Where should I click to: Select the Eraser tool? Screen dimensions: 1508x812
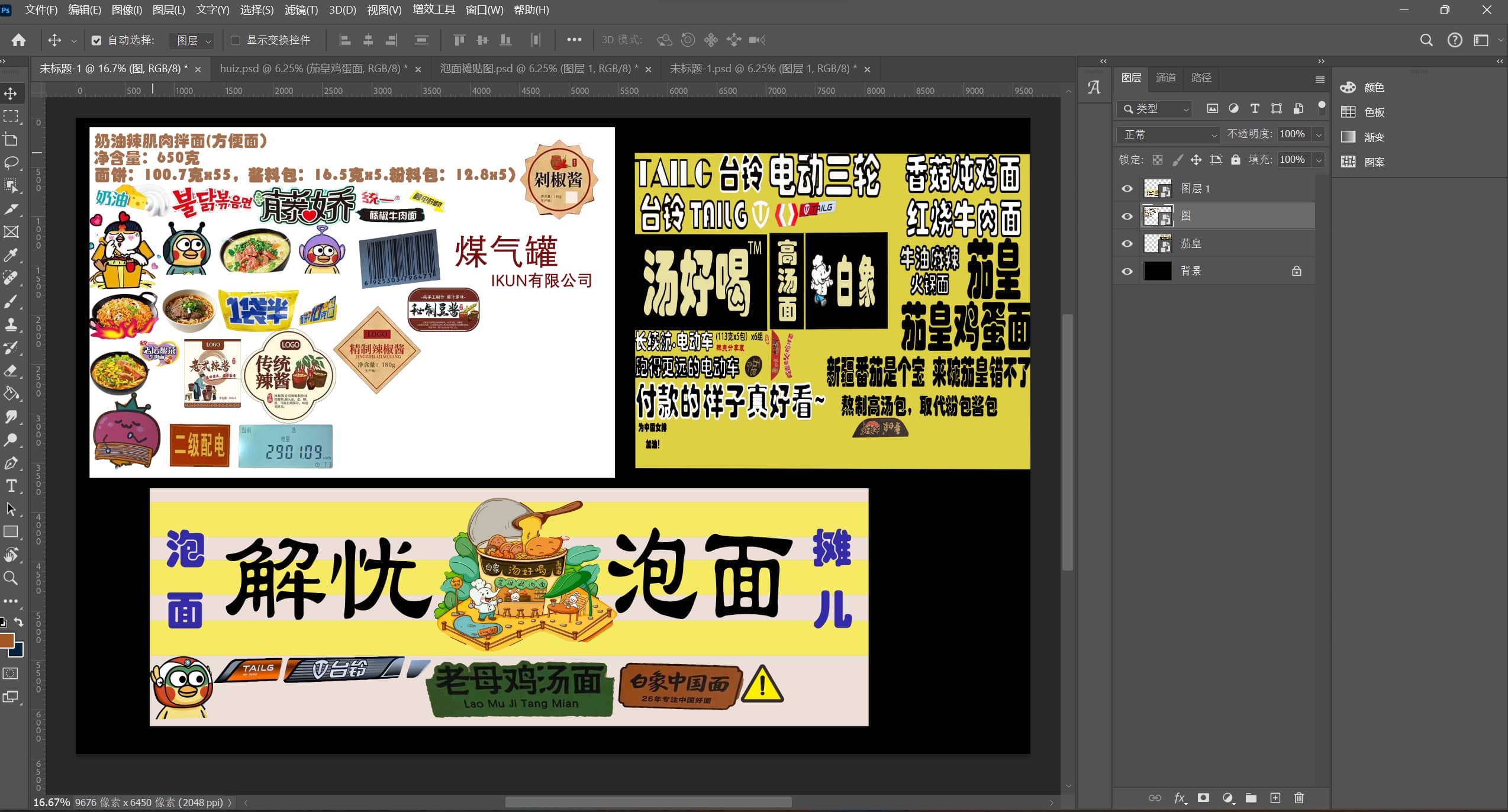pos(11,370)
